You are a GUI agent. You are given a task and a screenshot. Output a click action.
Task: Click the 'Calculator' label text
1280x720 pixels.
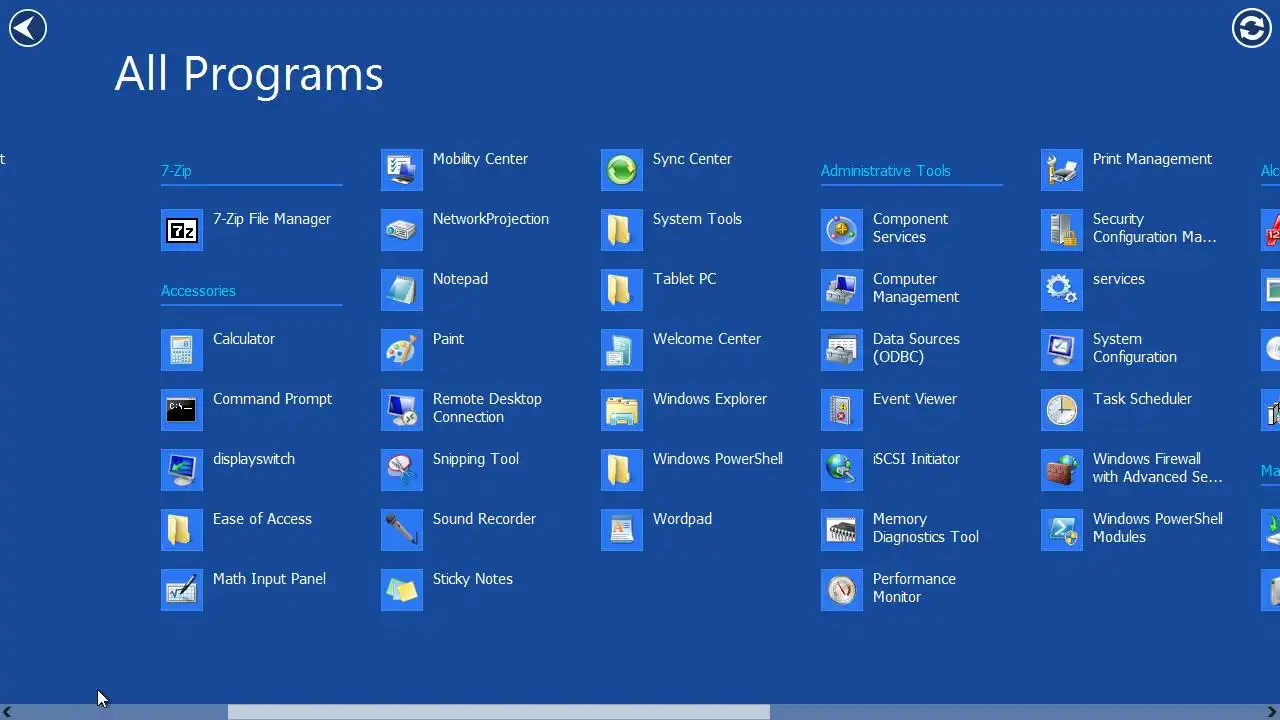coord(244,339)
